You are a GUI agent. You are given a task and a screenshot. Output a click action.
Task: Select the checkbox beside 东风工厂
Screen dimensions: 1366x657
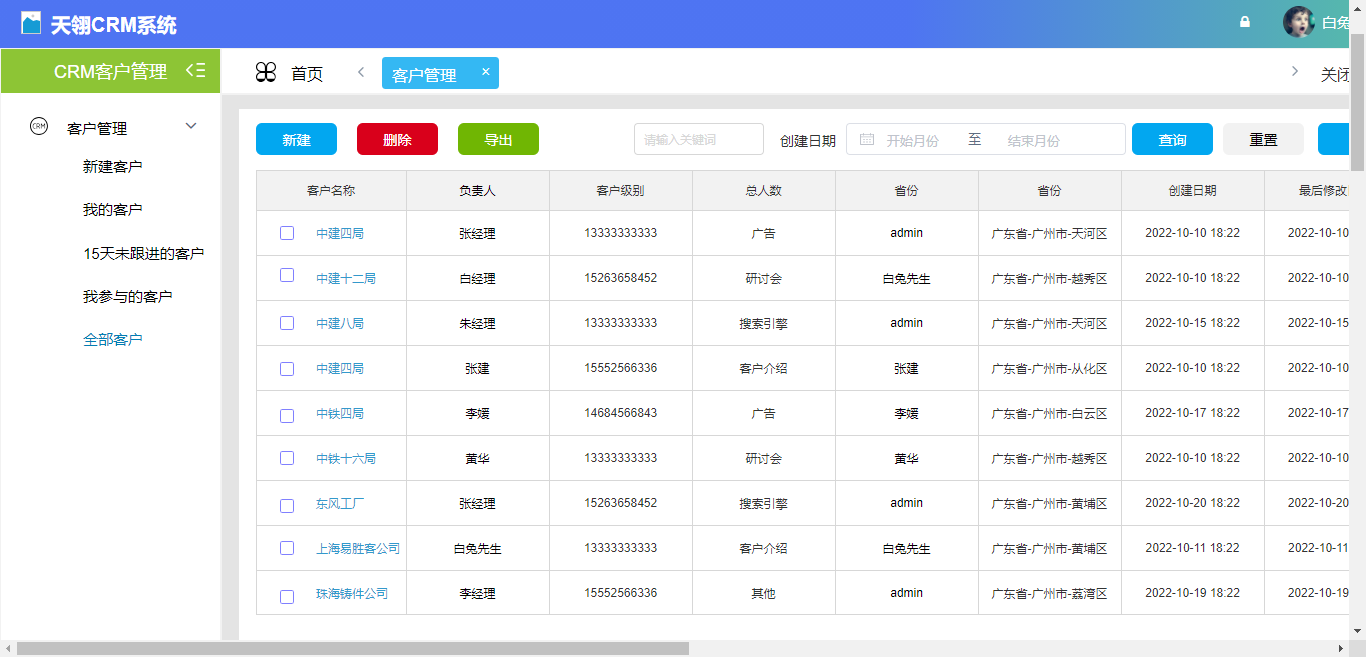(x=287, y=503)
